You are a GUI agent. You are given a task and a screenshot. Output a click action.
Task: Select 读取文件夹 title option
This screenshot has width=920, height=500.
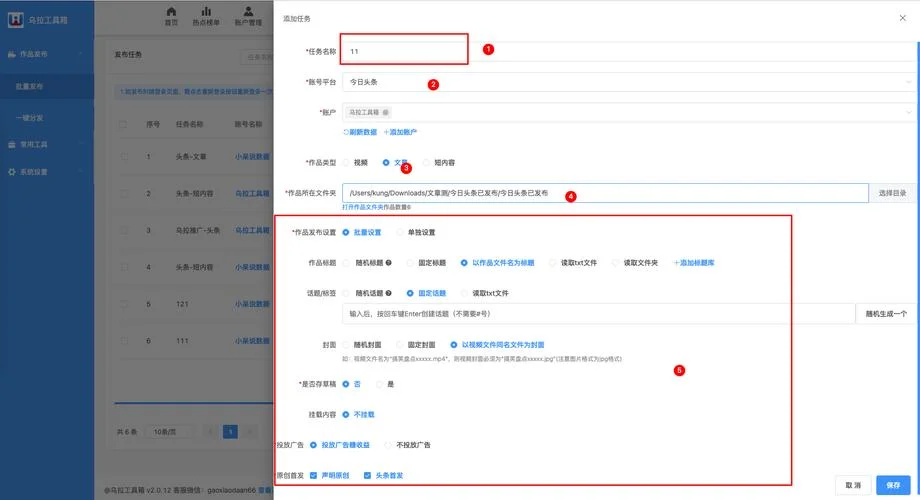tap(635, 263)
